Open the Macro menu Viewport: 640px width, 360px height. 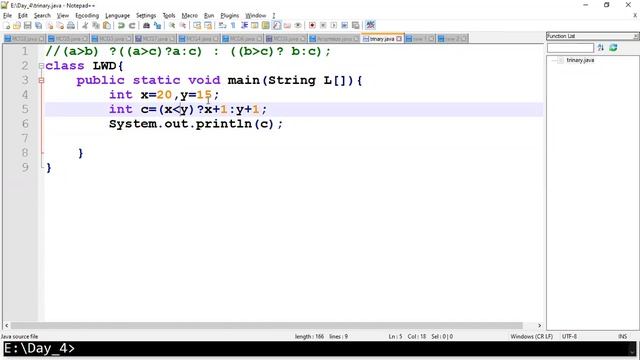[x=189, y=16]
